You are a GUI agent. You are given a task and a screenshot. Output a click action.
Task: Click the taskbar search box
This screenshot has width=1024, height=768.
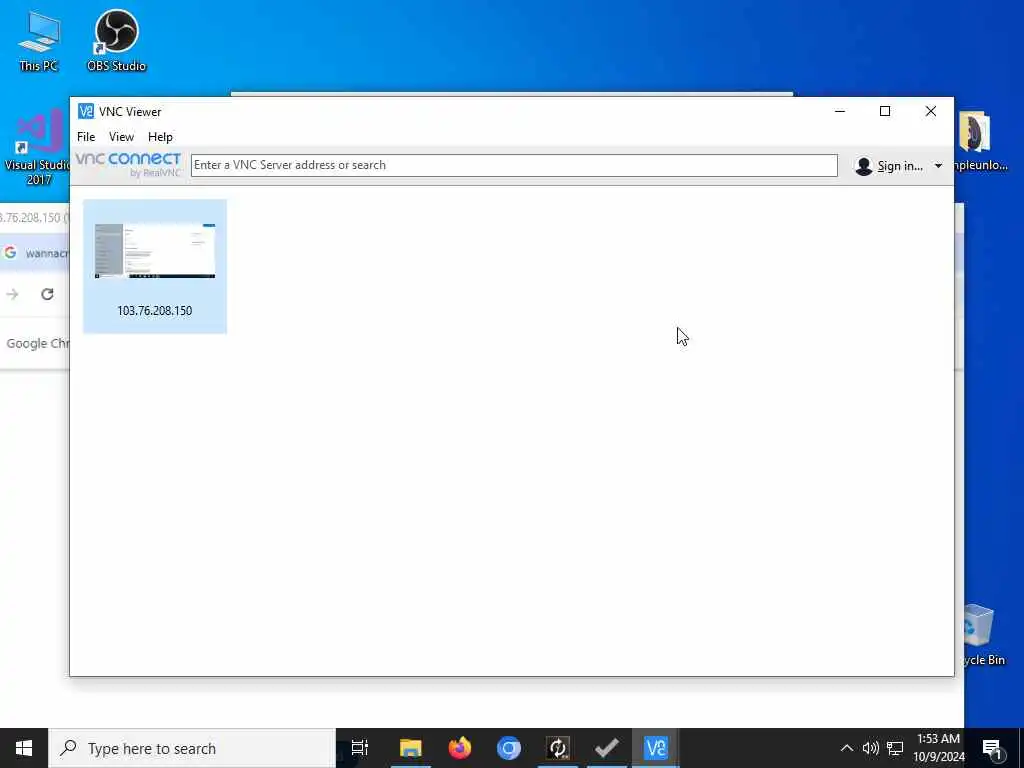coord(192,748)
